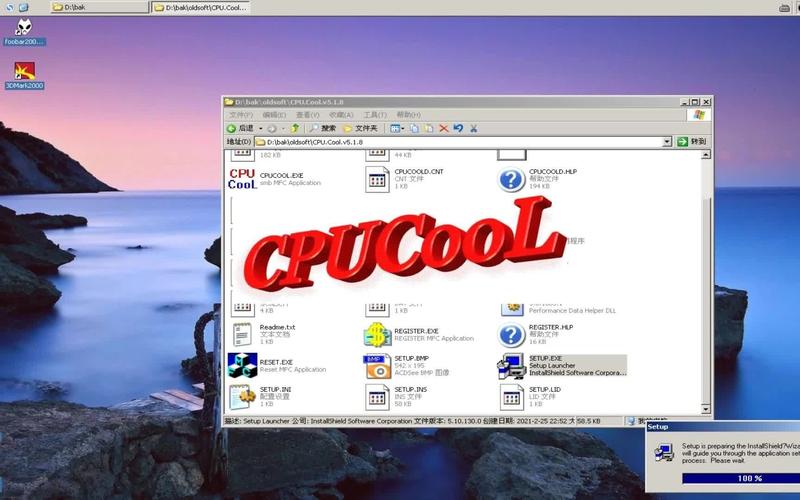Select the CPUCOOL.EXE application file
This screenshot has height=500, width=800.
(x=275, y=179)
